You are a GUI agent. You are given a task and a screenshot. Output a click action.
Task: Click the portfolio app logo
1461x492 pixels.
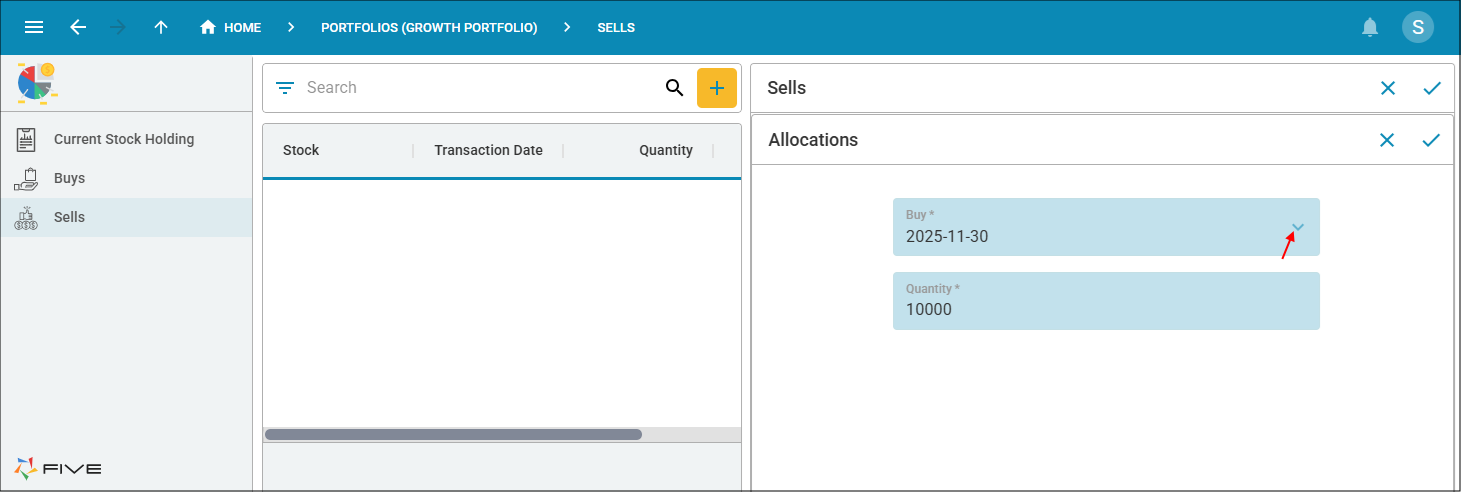pos(37,82)
